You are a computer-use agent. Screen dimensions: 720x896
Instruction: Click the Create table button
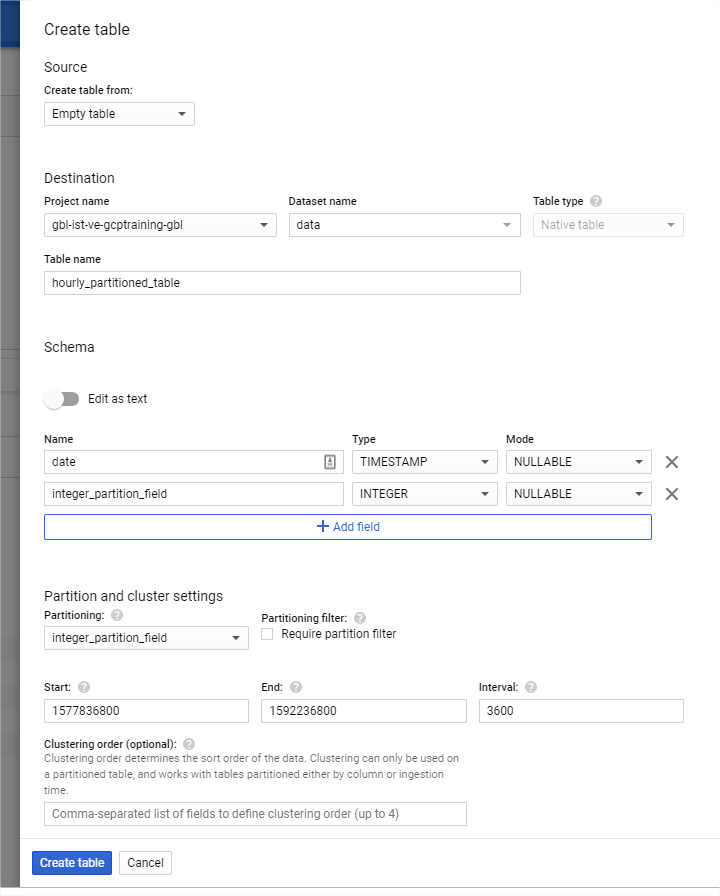click(71, 863)
